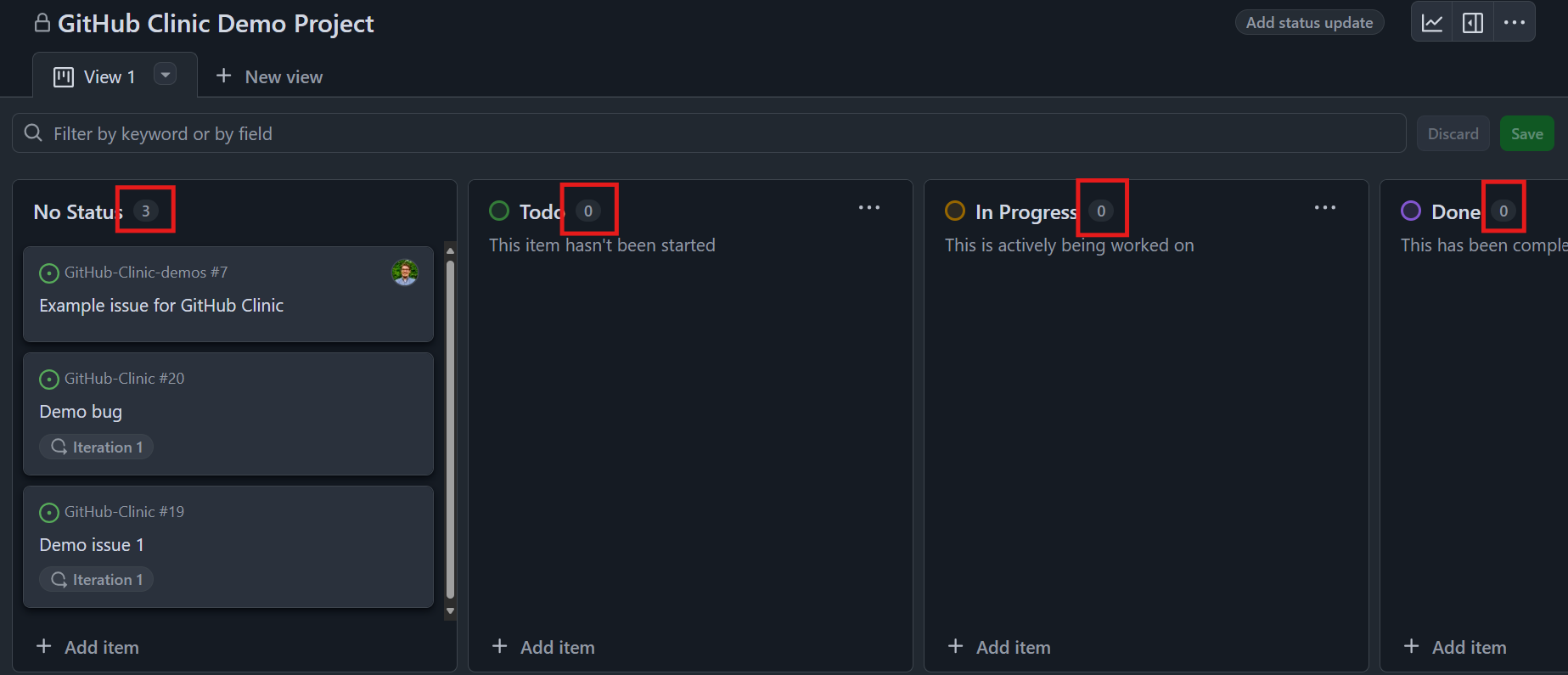1568x675 pixels.
Task: Click the lock icon beside the project title
Action: 42,23
